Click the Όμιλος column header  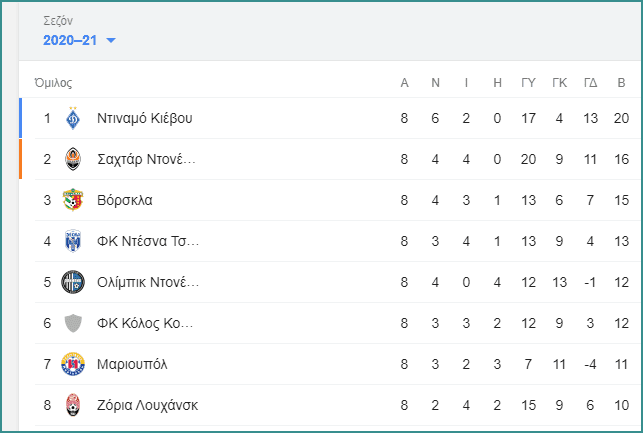point(53,83)
